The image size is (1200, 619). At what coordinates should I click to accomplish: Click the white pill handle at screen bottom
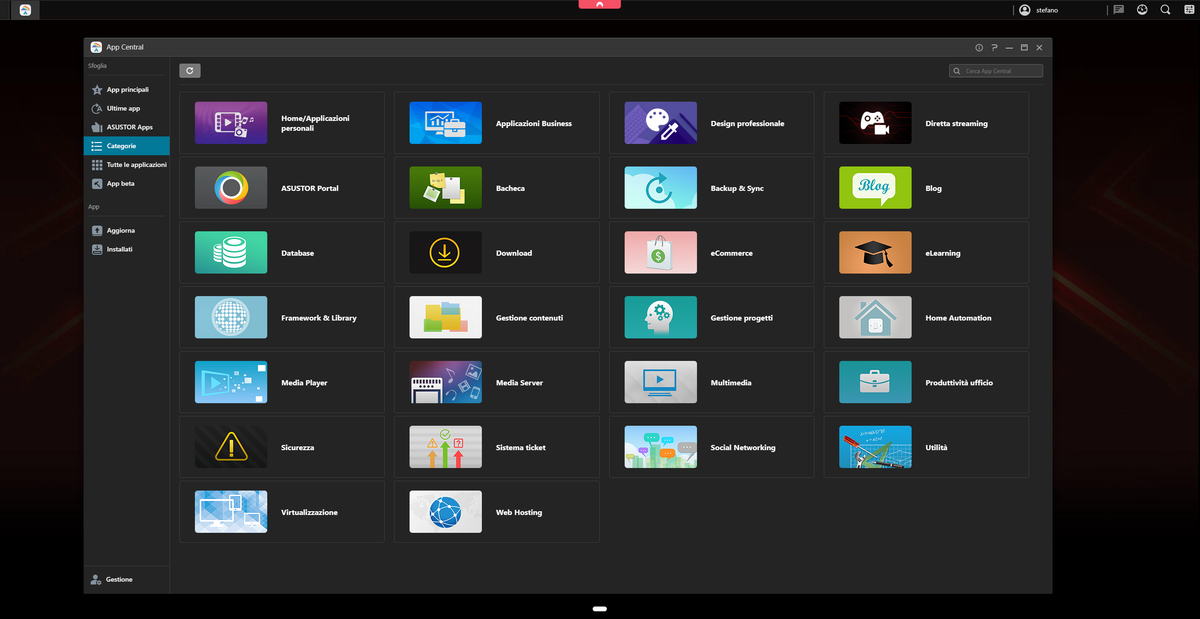600,609
